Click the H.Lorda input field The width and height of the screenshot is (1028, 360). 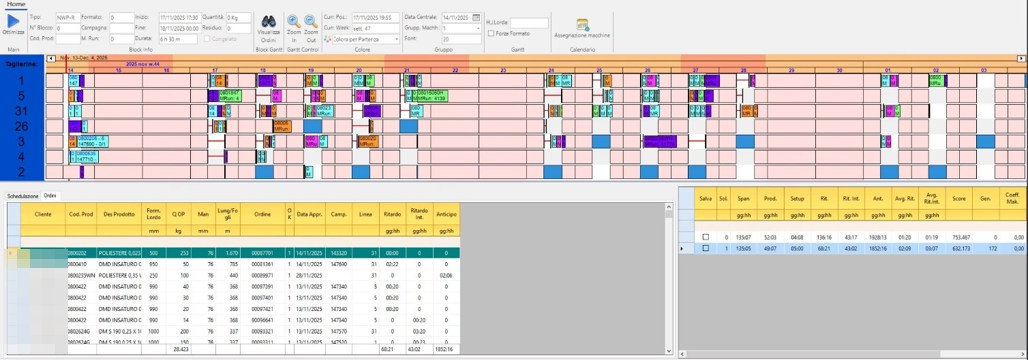(x=529, y=23)
